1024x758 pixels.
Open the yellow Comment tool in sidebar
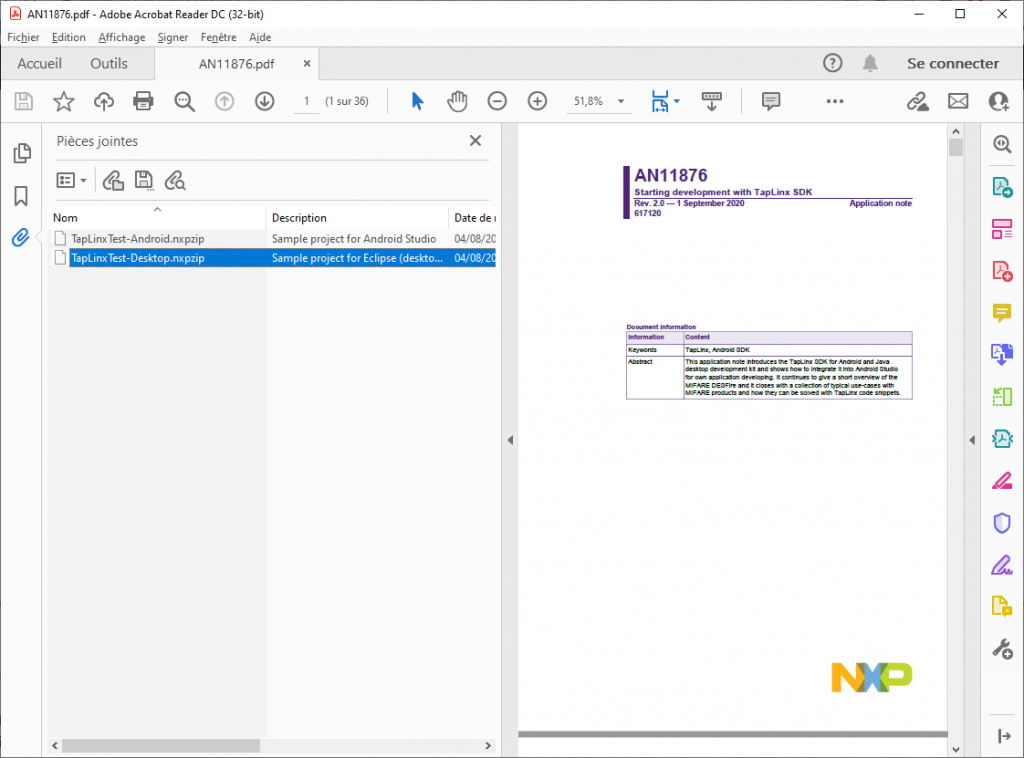[x=1002, y=313]
